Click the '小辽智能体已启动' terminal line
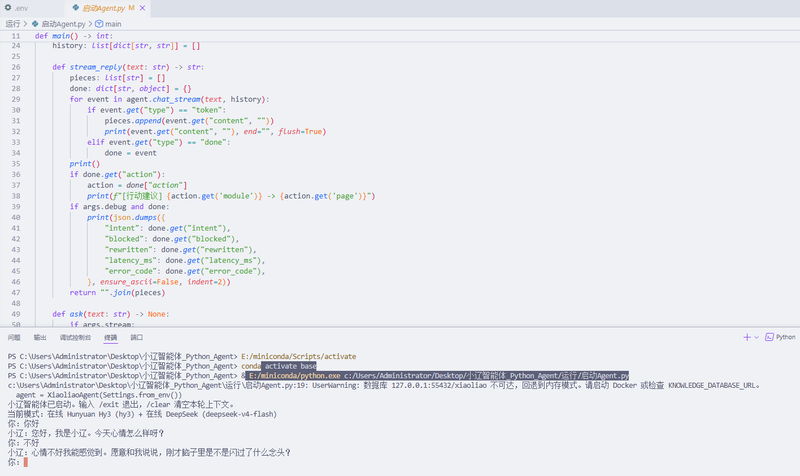This screenshot has width=800, height=476. coord(121,404)
